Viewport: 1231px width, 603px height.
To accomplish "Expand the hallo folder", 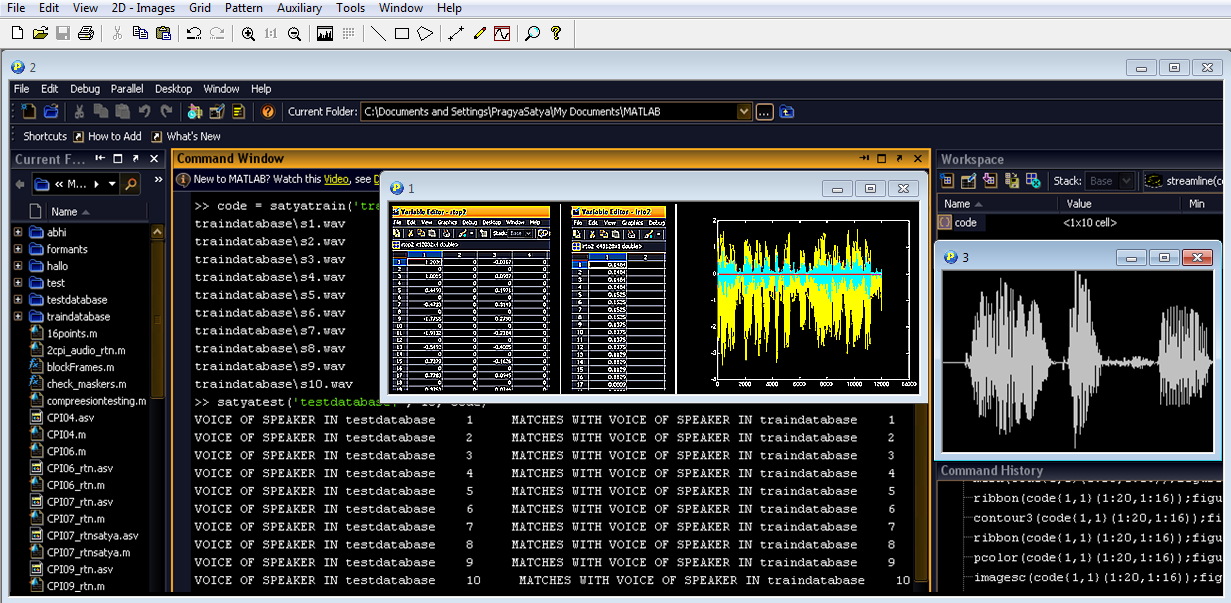I will point(18,266).
